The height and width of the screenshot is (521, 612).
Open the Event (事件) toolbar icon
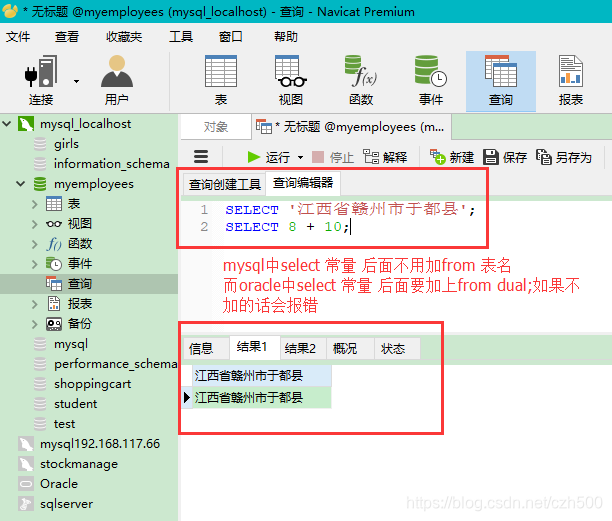(431, 80)
